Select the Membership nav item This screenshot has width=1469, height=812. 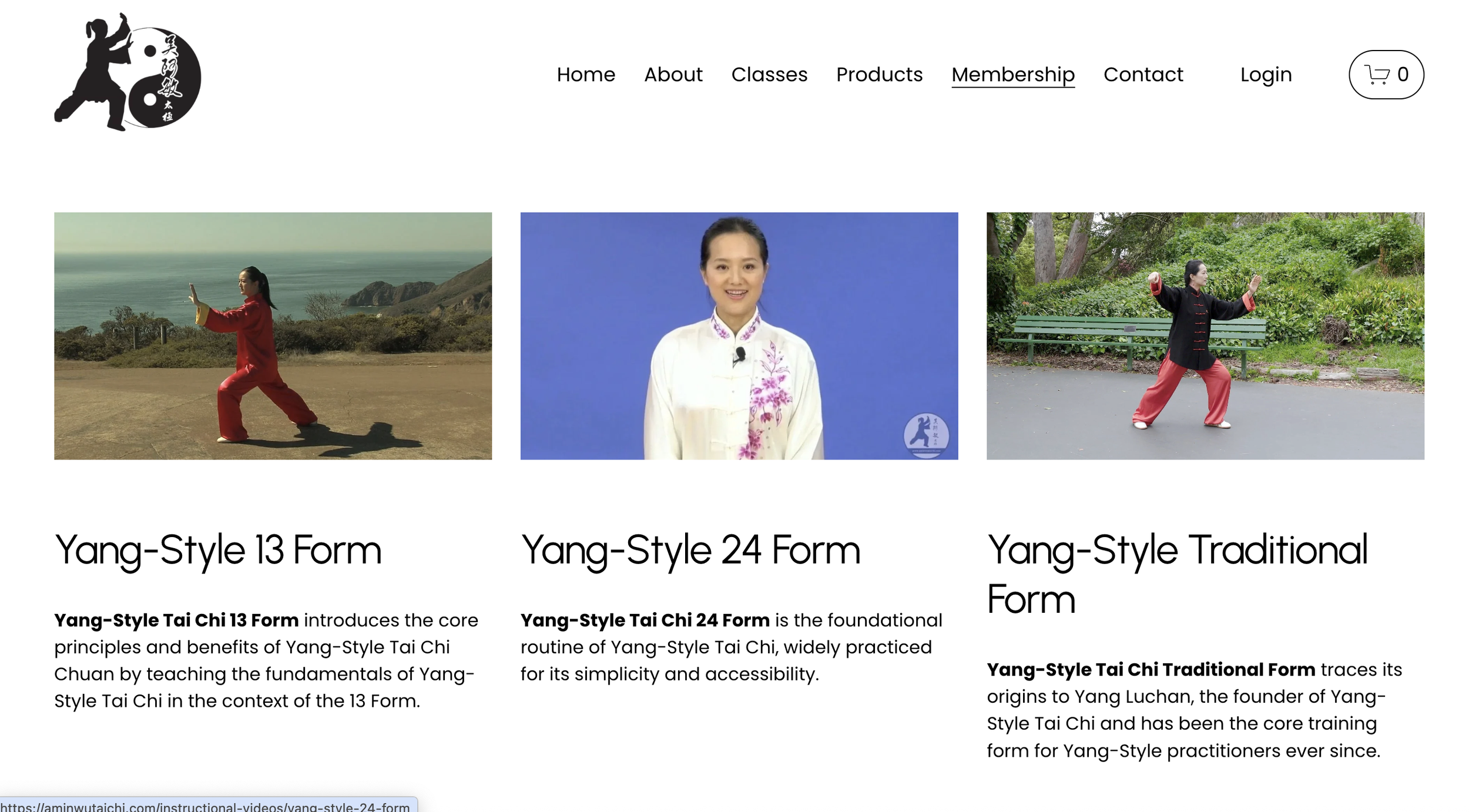pos(1012,75)
